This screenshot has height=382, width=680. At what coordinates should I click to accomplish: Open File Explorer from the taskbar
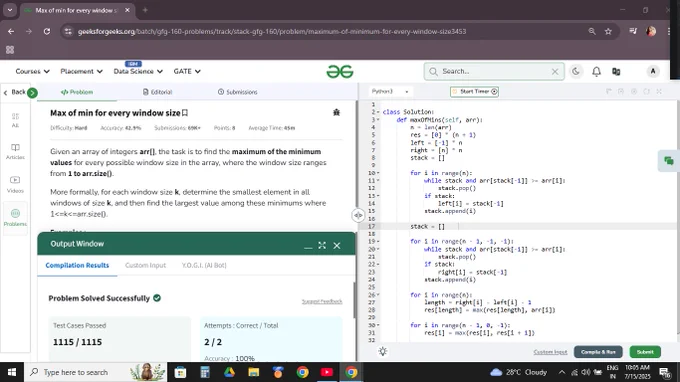[x=254, y=372]
